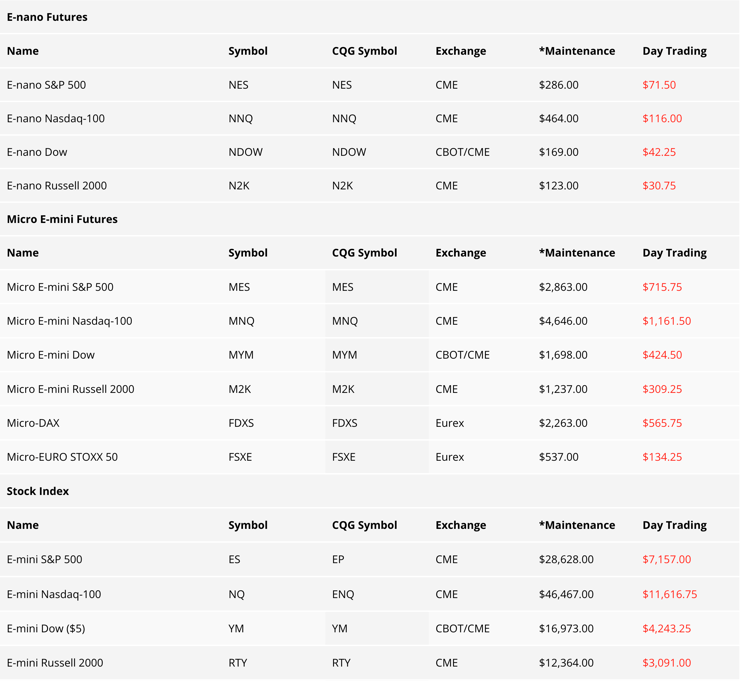Select the $42.25 day trading margin
The height and width of the screenshot is (681, 740).
coord(659,152)
